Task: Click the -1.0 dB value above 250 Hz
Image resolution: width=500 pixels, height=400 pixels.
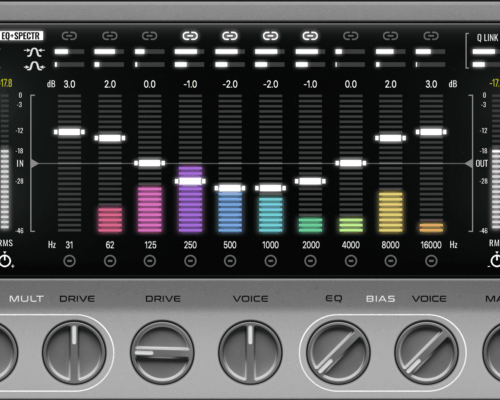Action: [190, 84]
